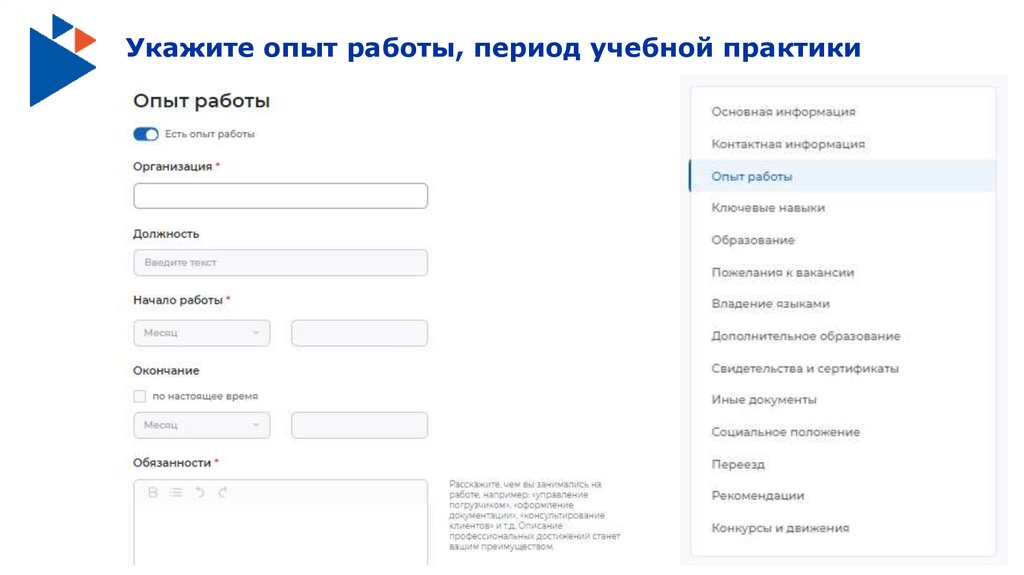Navigate to the 'Образование' section
This screenshot has width=1024, height=575.
pos(753,240)
